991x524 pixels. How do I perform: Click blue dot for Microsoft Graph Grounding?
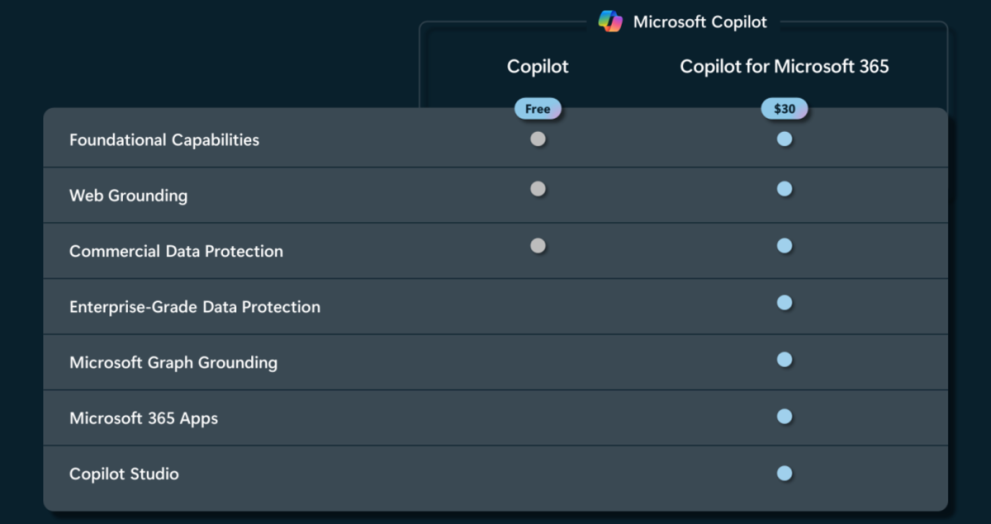click(785, 359)
